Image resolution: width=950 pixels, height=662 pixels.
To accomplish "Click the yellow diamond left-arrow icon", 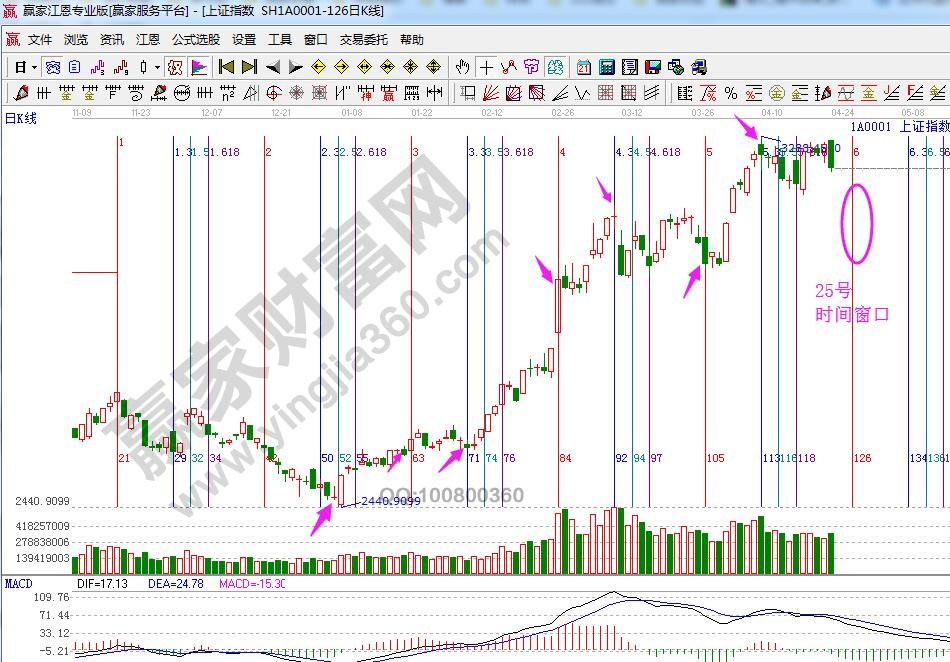I will tap(319, 67).
